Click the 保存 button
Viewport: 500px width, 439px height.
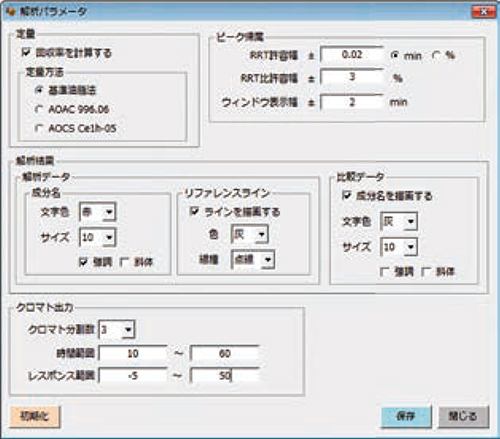[x=406, y=416]
